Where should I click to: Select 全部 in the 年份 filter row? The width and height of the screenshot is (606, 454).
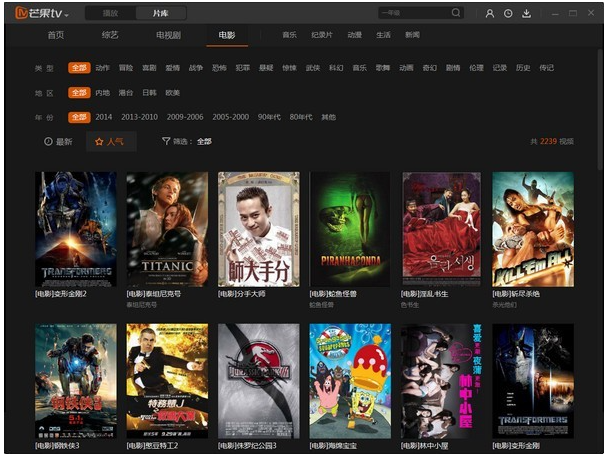click(79, 117)
